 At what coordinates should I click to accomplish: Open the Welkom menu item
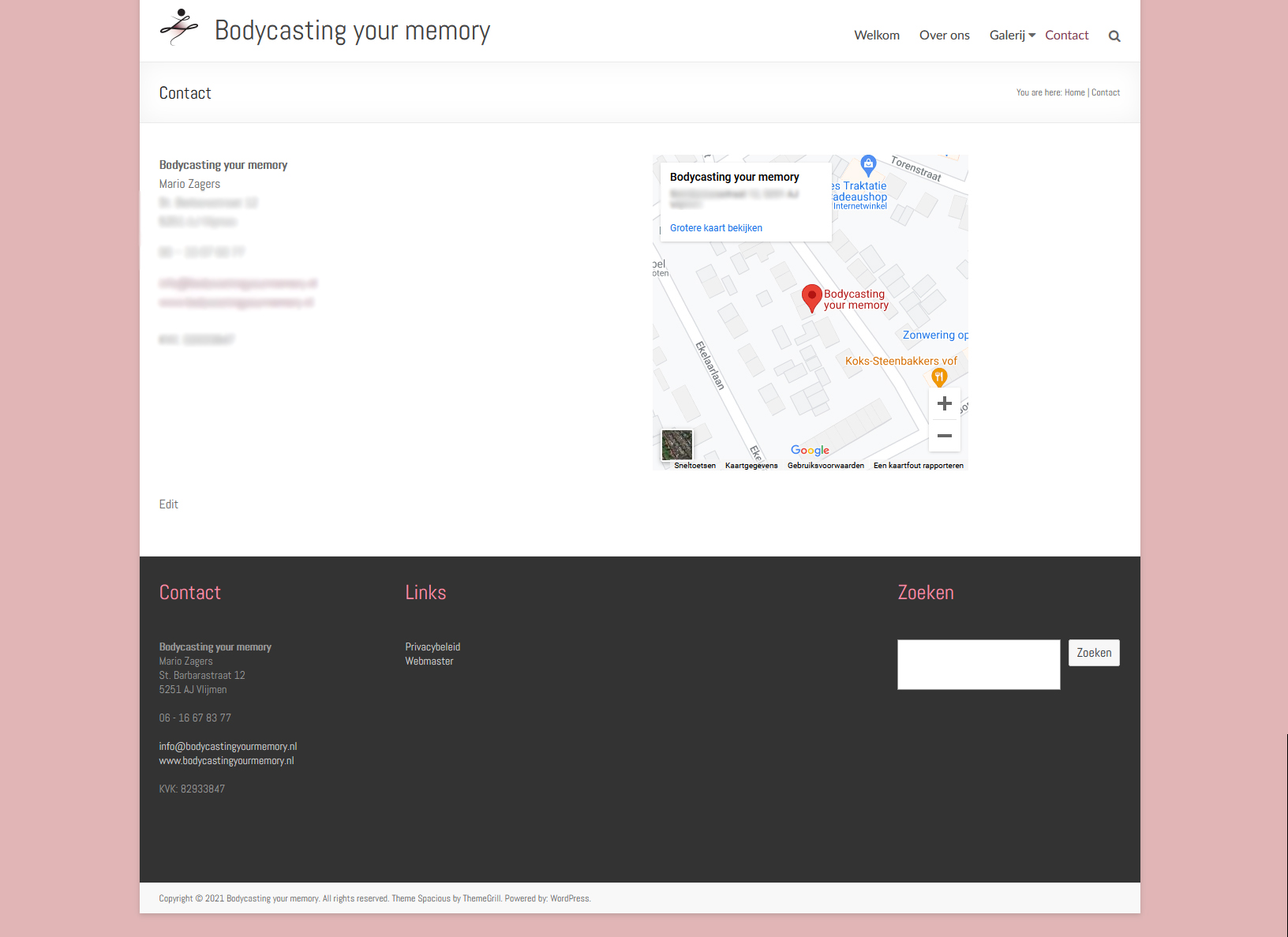point(877,36)
